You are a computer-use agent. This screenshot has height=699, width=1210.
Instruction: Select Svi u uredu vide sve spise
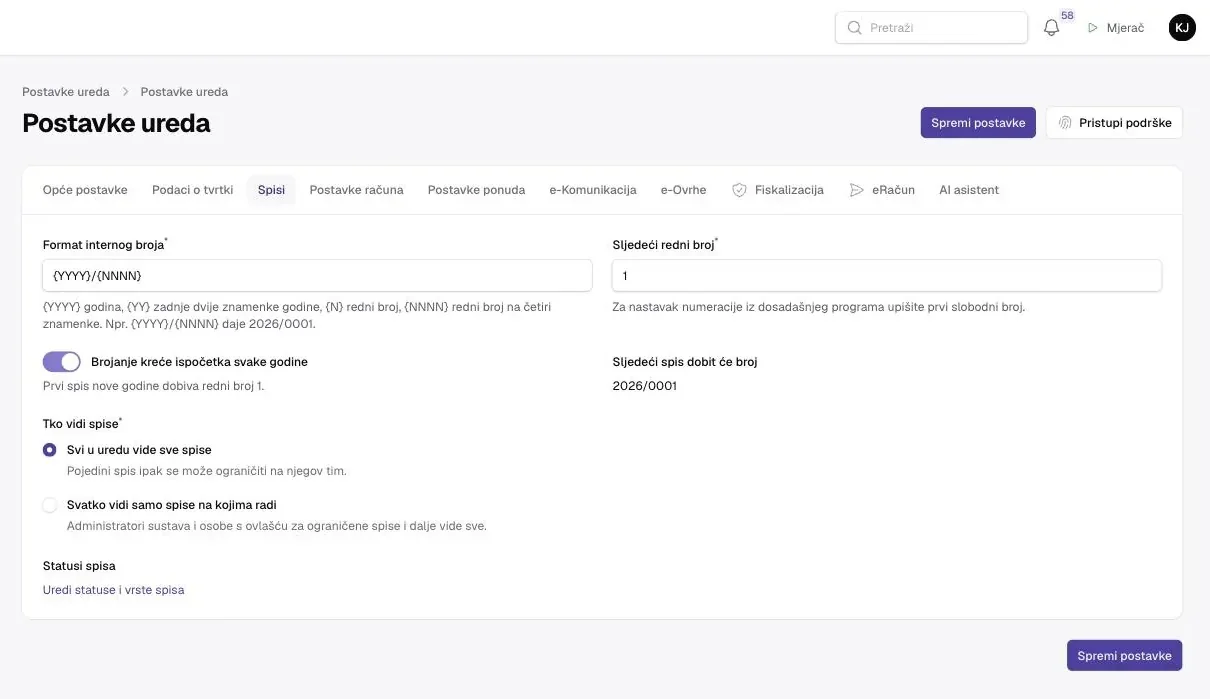50,450
